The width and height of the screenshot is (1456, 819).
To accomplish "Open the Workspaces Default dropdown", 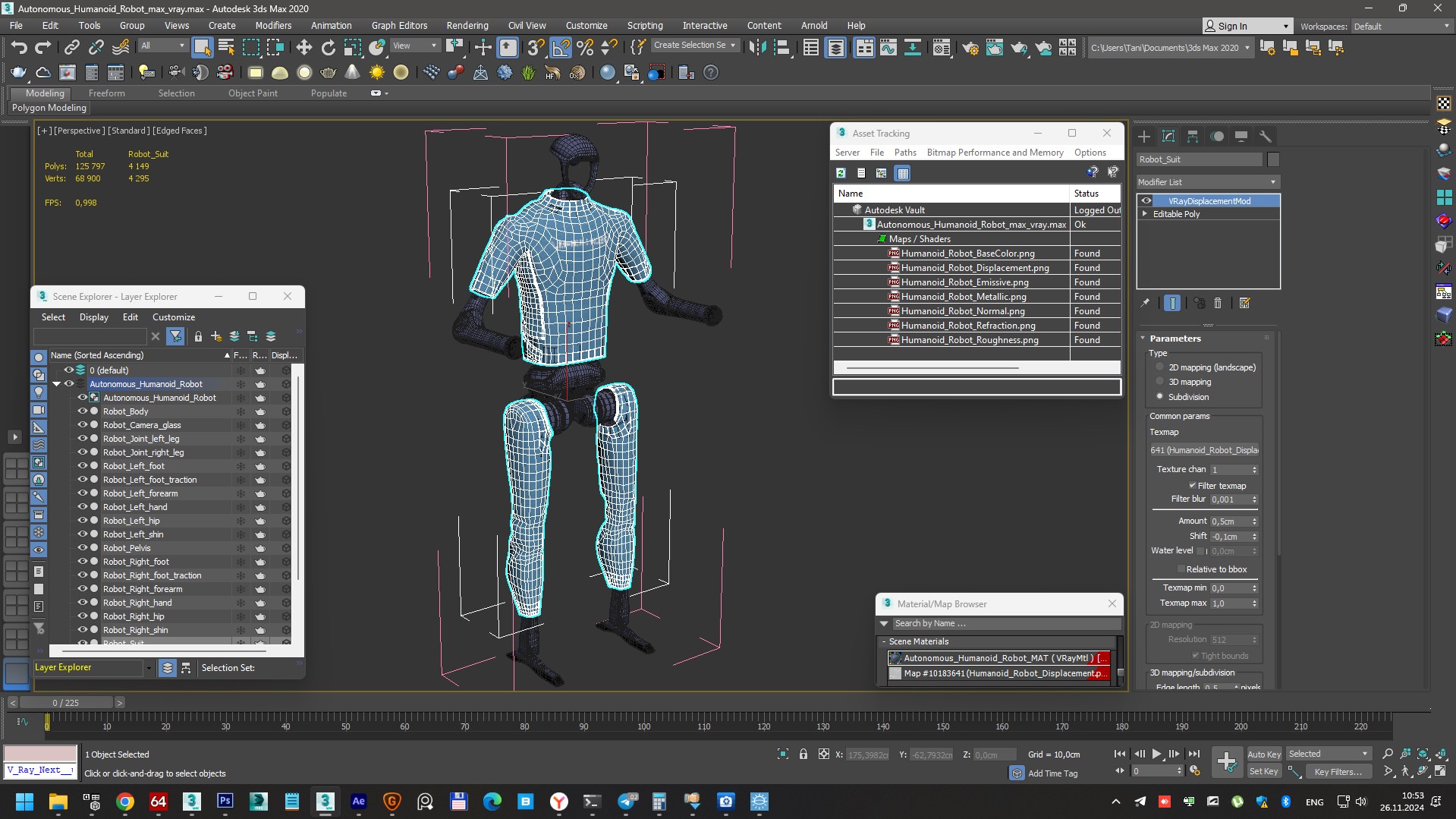I will [x=1402, y=26].
